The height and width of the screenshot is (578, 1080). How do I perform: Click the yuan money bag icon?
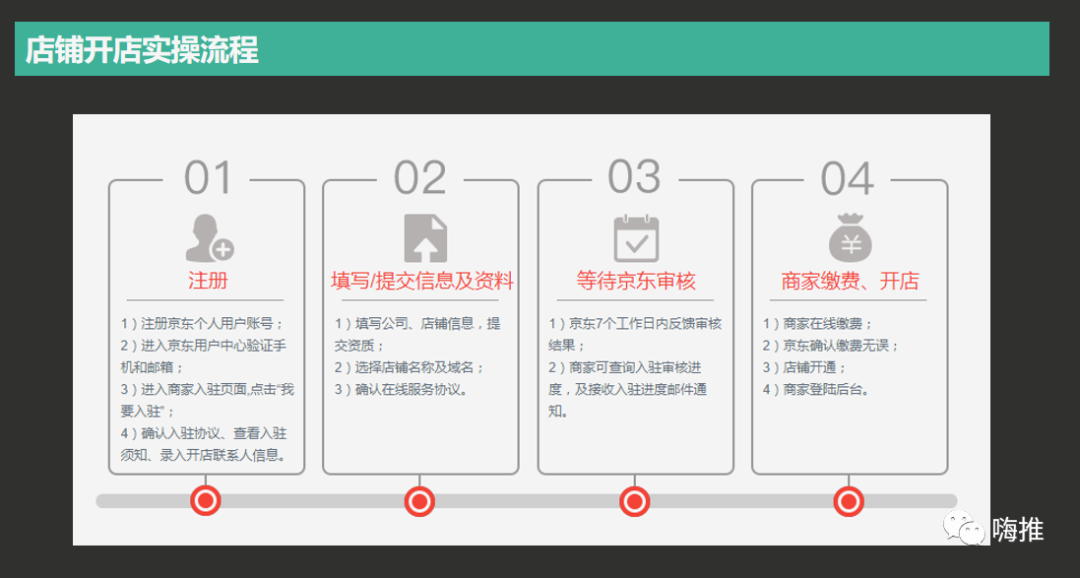click(x=850, y=238)
